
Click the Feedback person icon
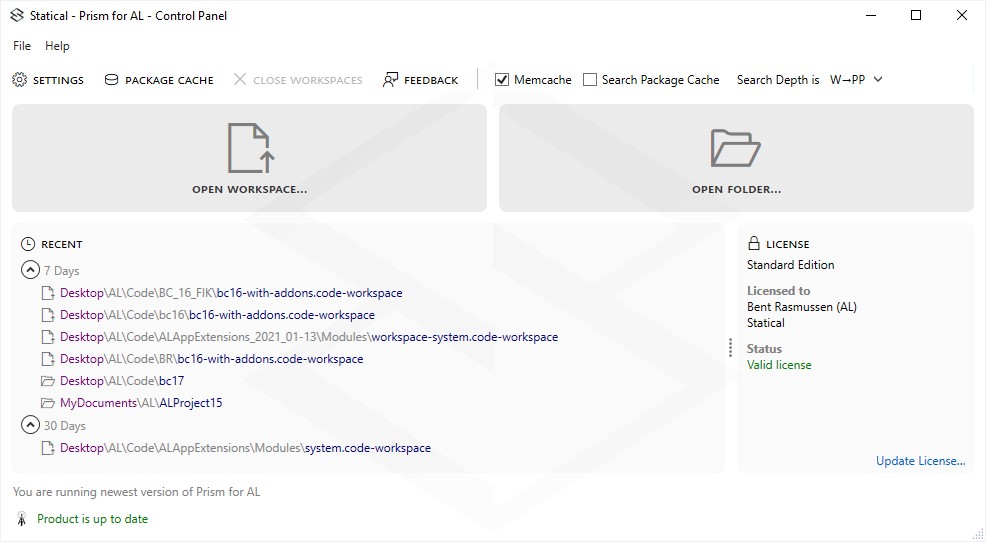[x=391, y=80]
